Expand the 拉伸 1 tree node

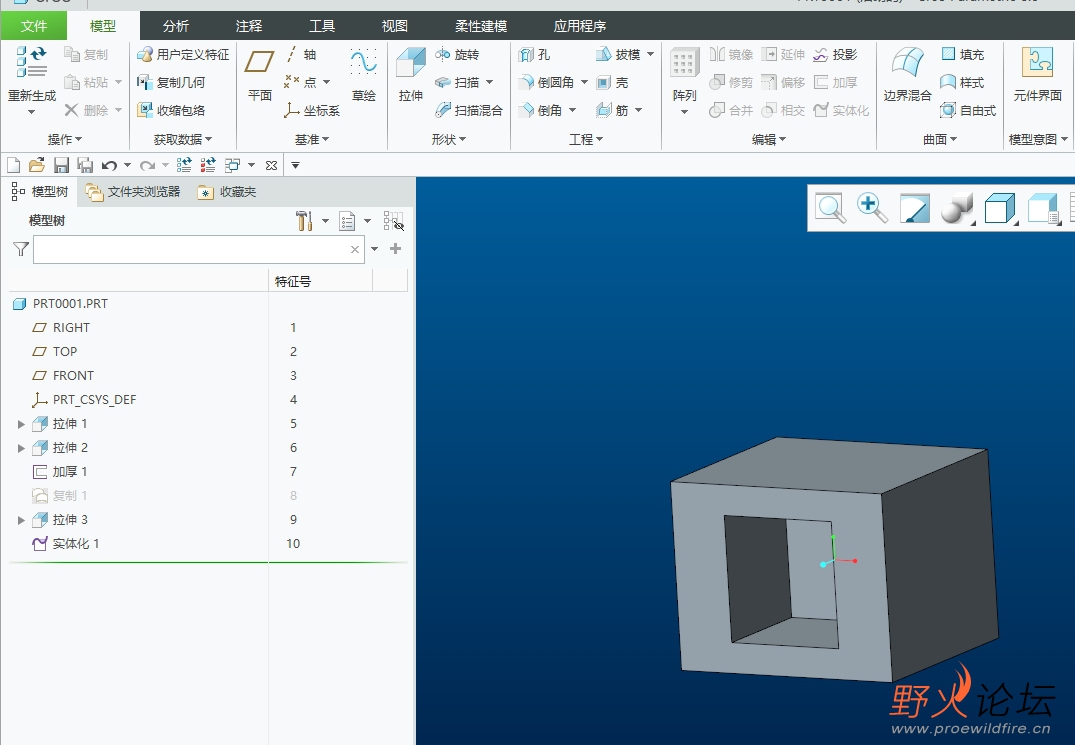point(21,424)
